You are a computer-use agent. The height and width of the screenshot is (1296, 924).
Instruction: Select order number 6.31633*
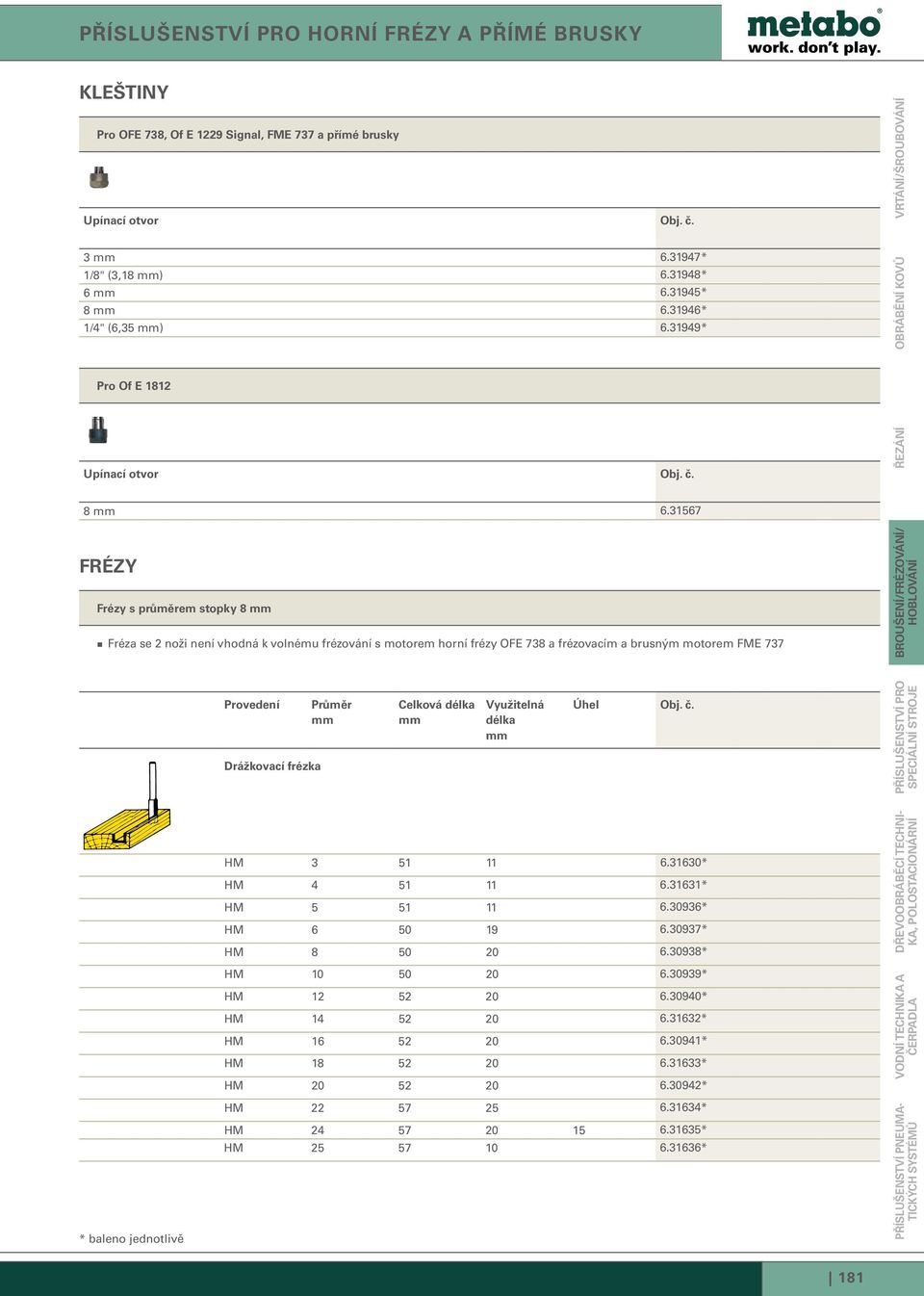(x=683, y=1063)
